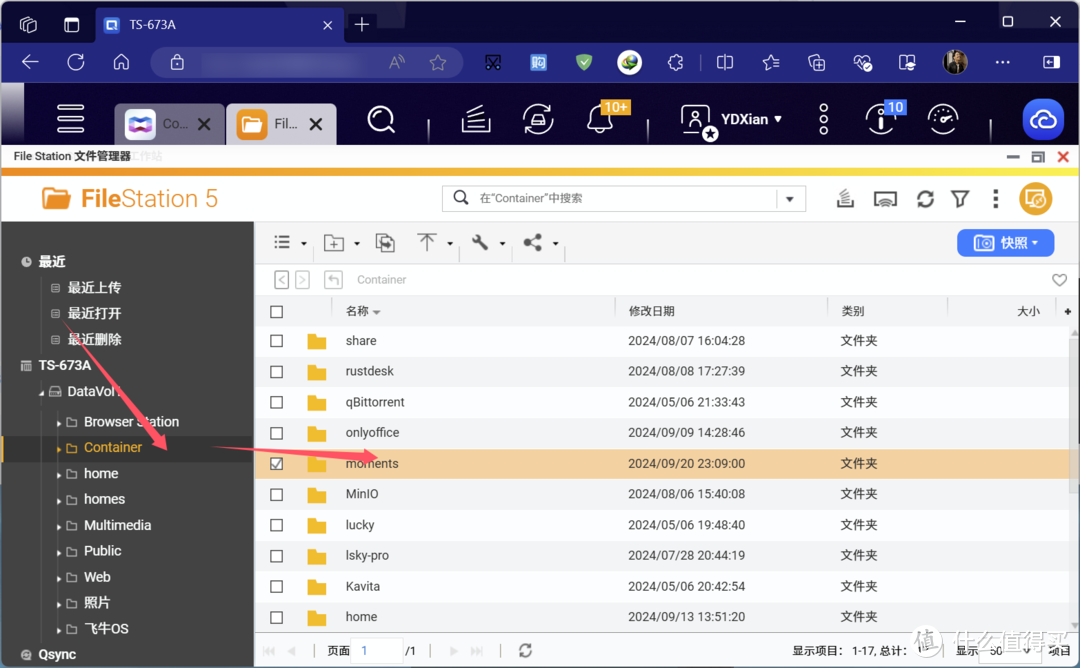Open the tools wrench icon

480,243
